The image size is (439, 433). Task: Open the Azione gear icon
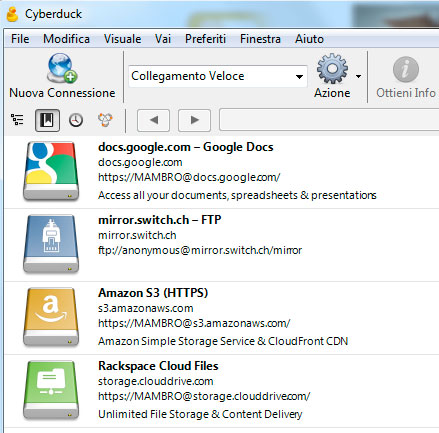click(x=332, y=68)
